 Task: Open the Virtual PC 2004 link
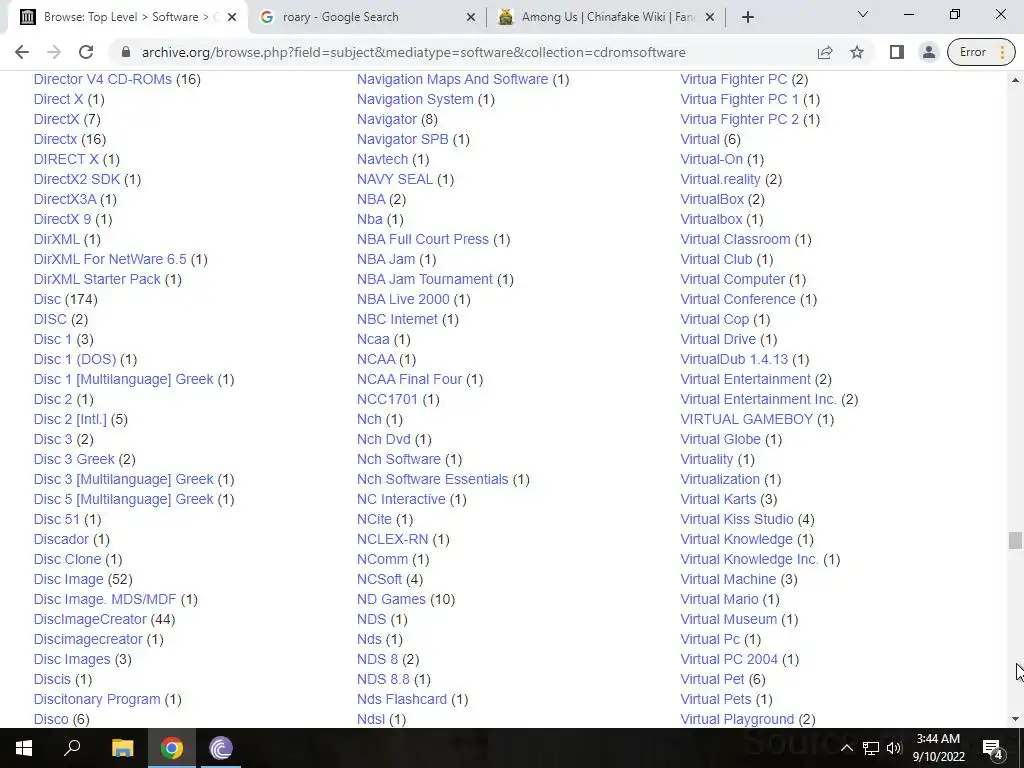point(729,659)
